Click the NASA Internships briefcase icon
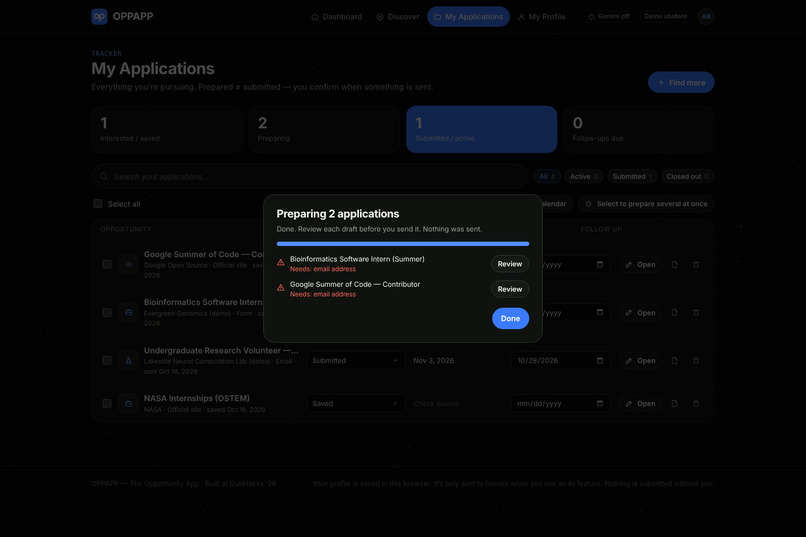The width and height of the screenshot is (806, 537). click(x=129, y=403)
